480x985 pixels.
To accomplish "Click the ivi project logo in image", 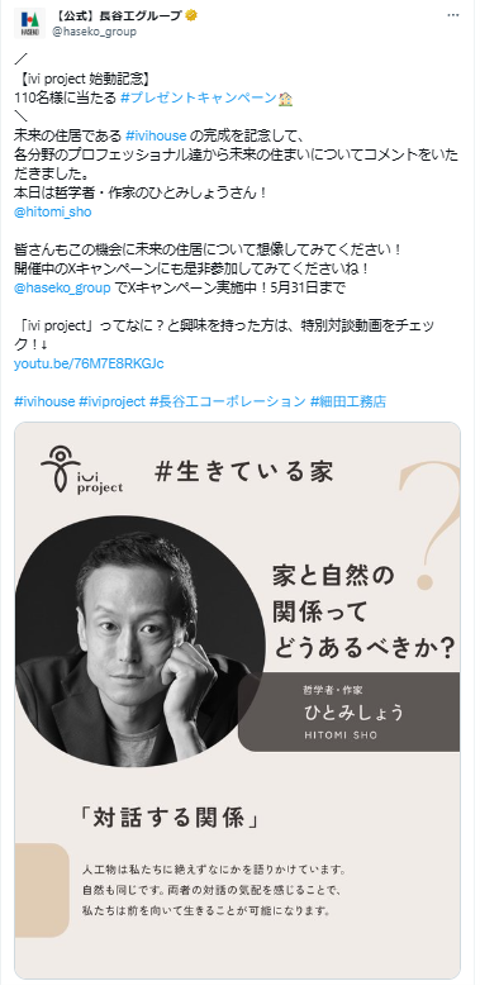I will 82,470.
